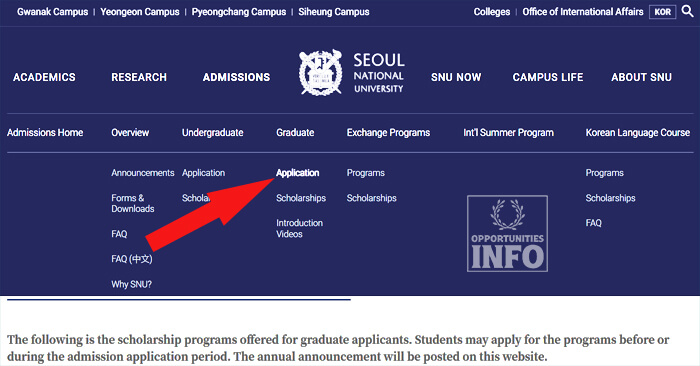
Task: Open Introduction Videos link
Action: point(299,228)
